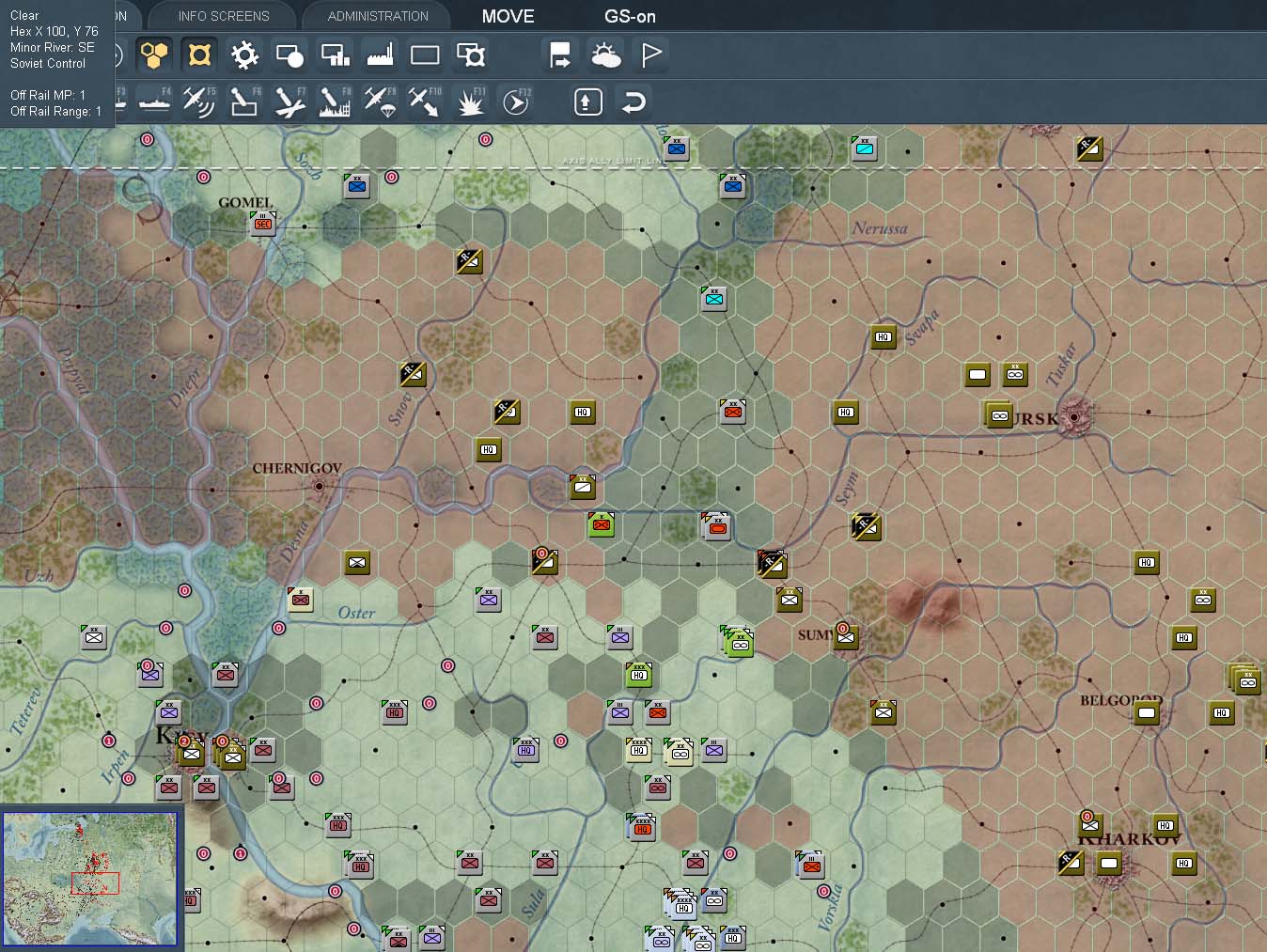Select F9 air transport mode
Screen dimensions: 1267x952
tap(380, 101)
